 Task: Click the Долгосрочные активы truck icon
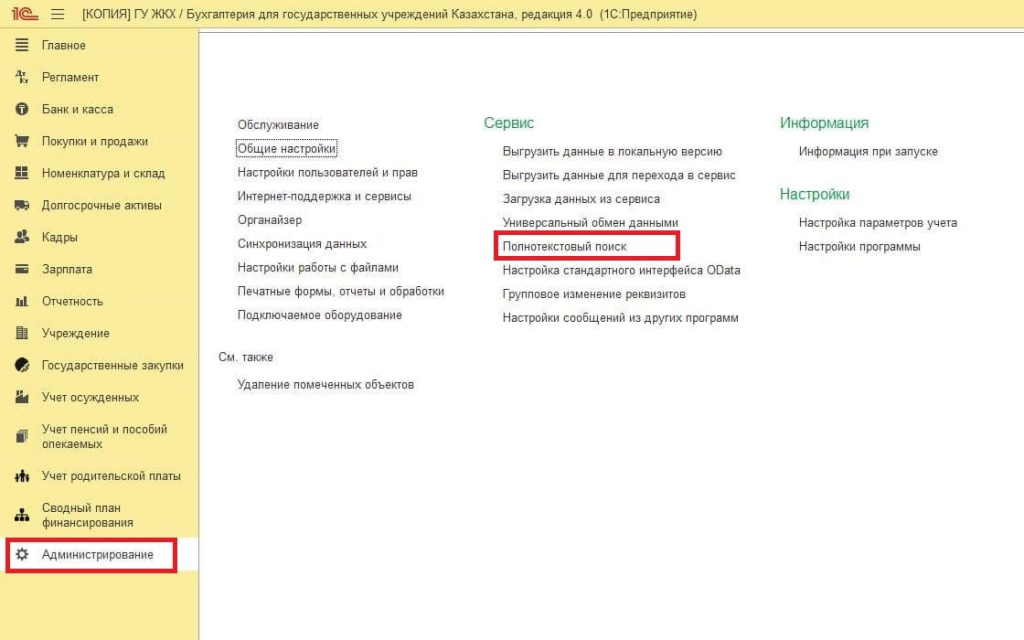point(20,205)
